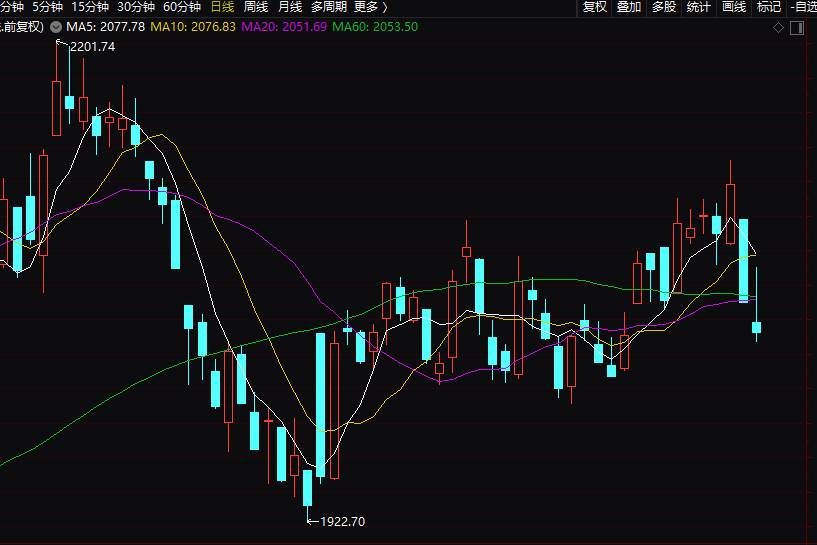This screenshot has width=817, height=545.
Task: Select the 日线 daily chart tab
Action: tap(222, 7)
